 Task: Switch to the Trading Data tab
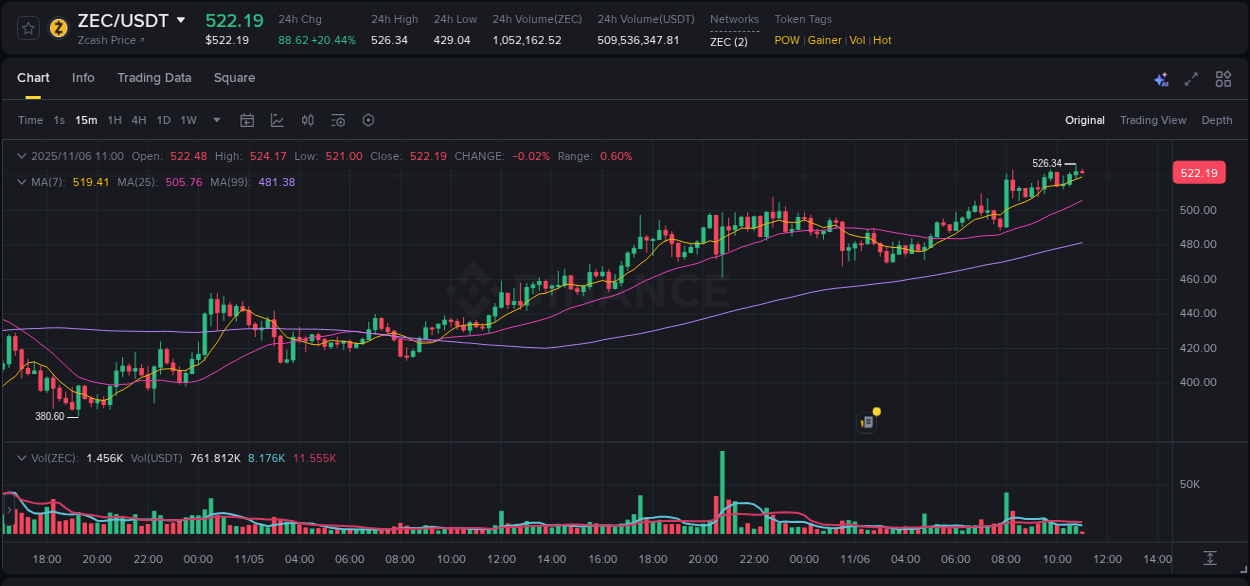pyautogui.click(x=154, y=78)
